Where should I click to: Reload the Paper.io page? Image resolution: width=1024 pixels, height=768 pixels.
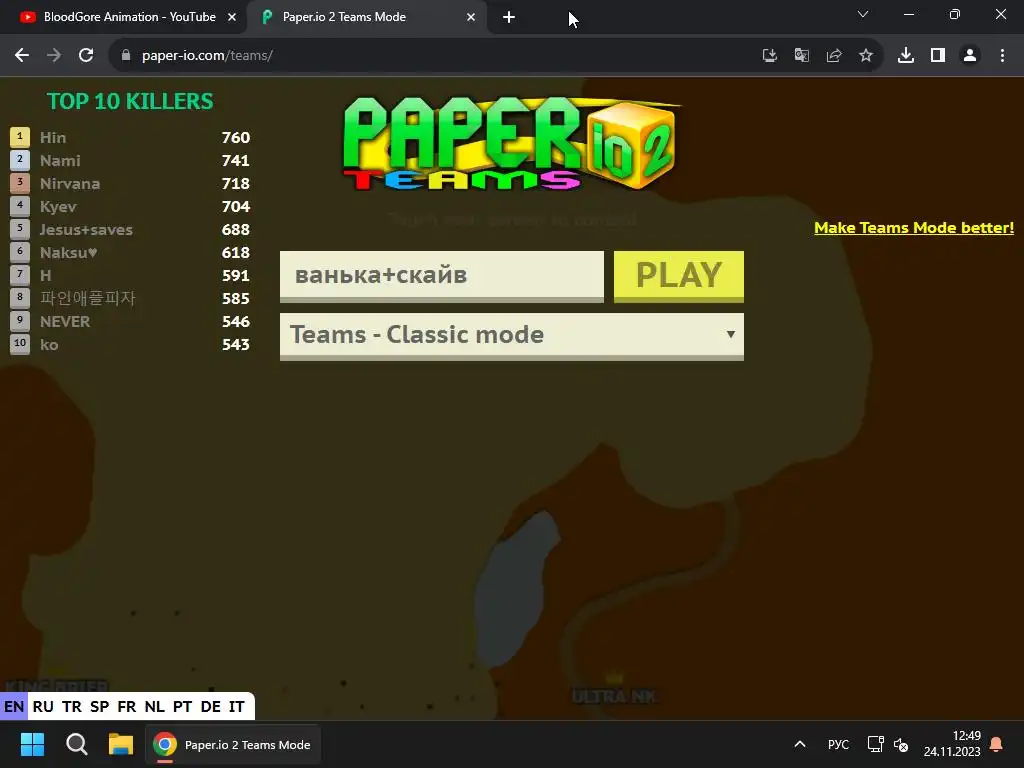tap(86, 56)
